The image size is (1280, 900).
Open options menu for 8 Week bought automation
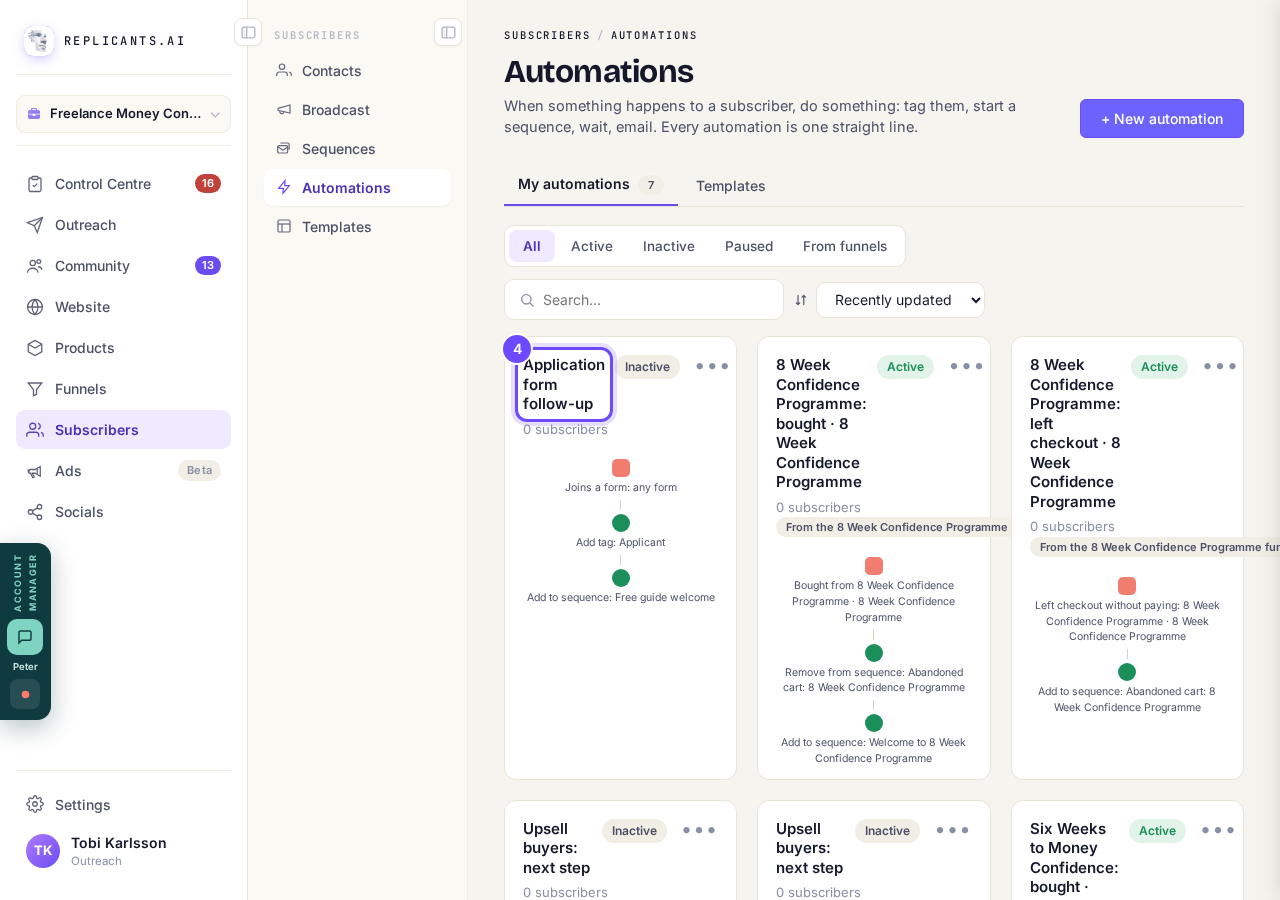966,366
